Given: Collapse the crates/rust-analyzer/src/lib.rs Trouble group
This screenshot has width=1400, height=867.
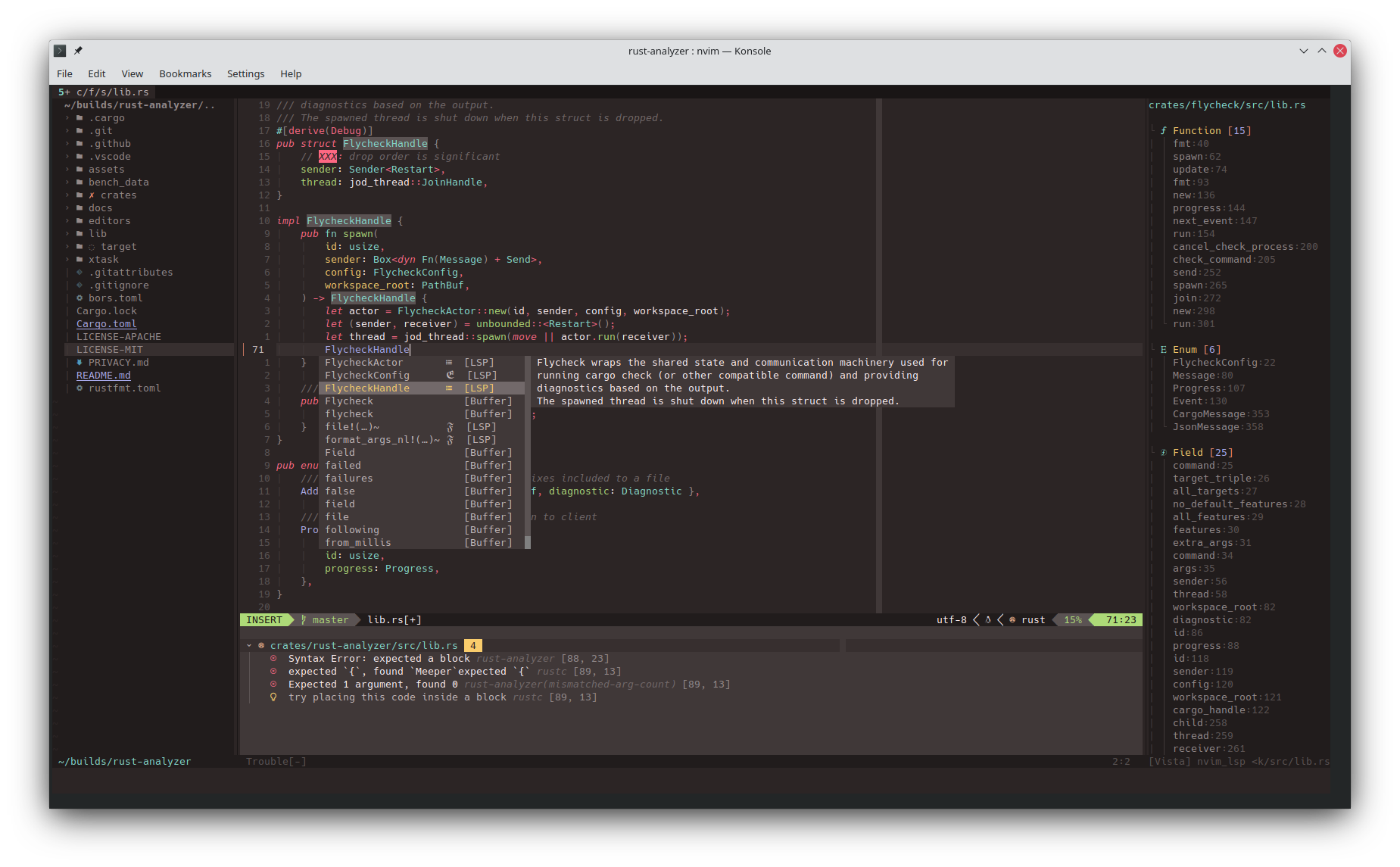Looking at the screenshot, I should 249,646.
